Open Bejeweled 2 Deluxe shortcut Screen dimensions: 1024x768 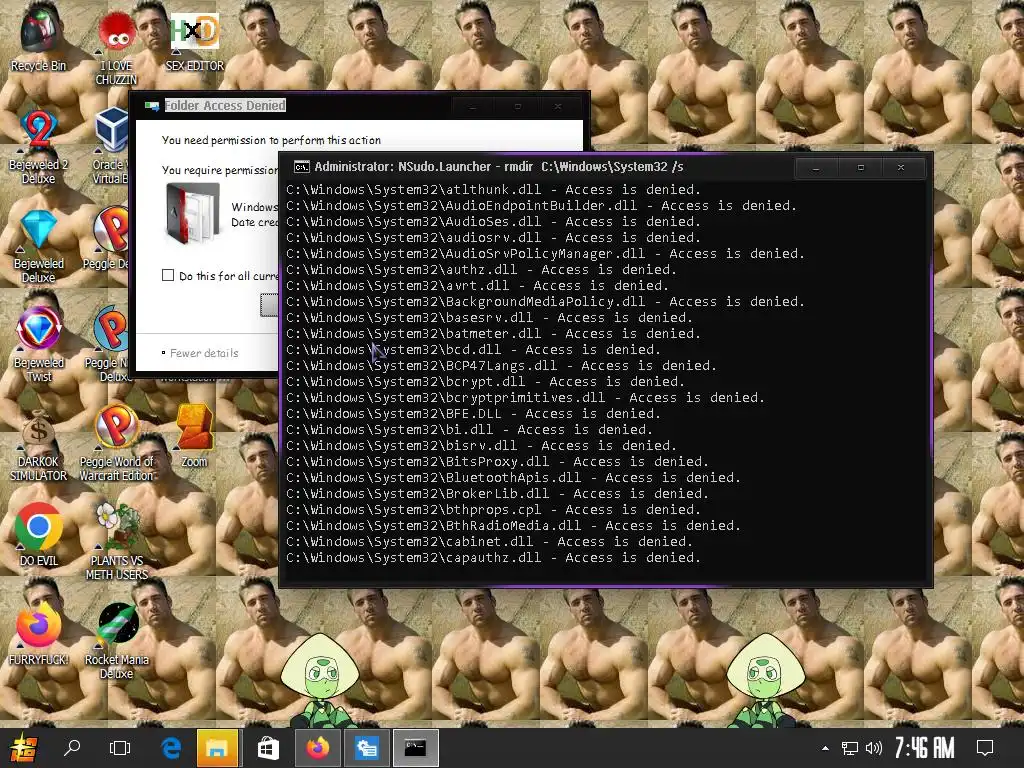(x=39, y=148)
